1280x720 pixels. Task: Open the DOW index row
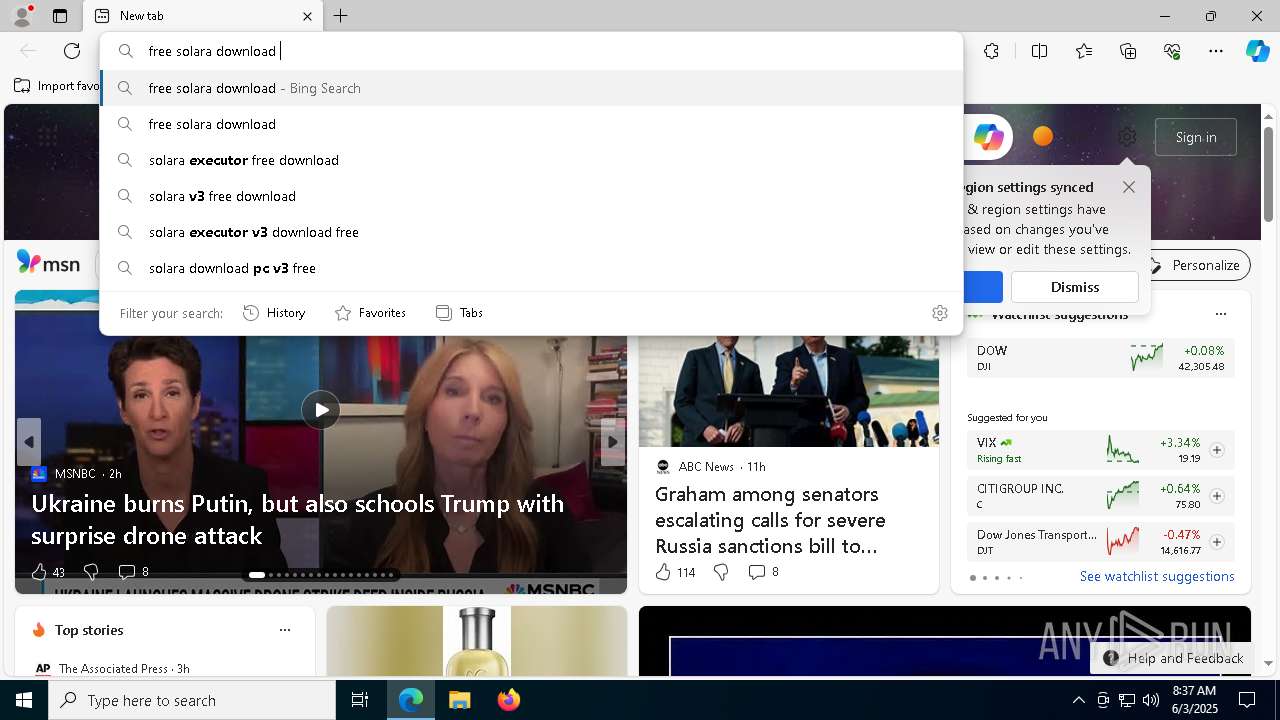[x=1100, y=358]
